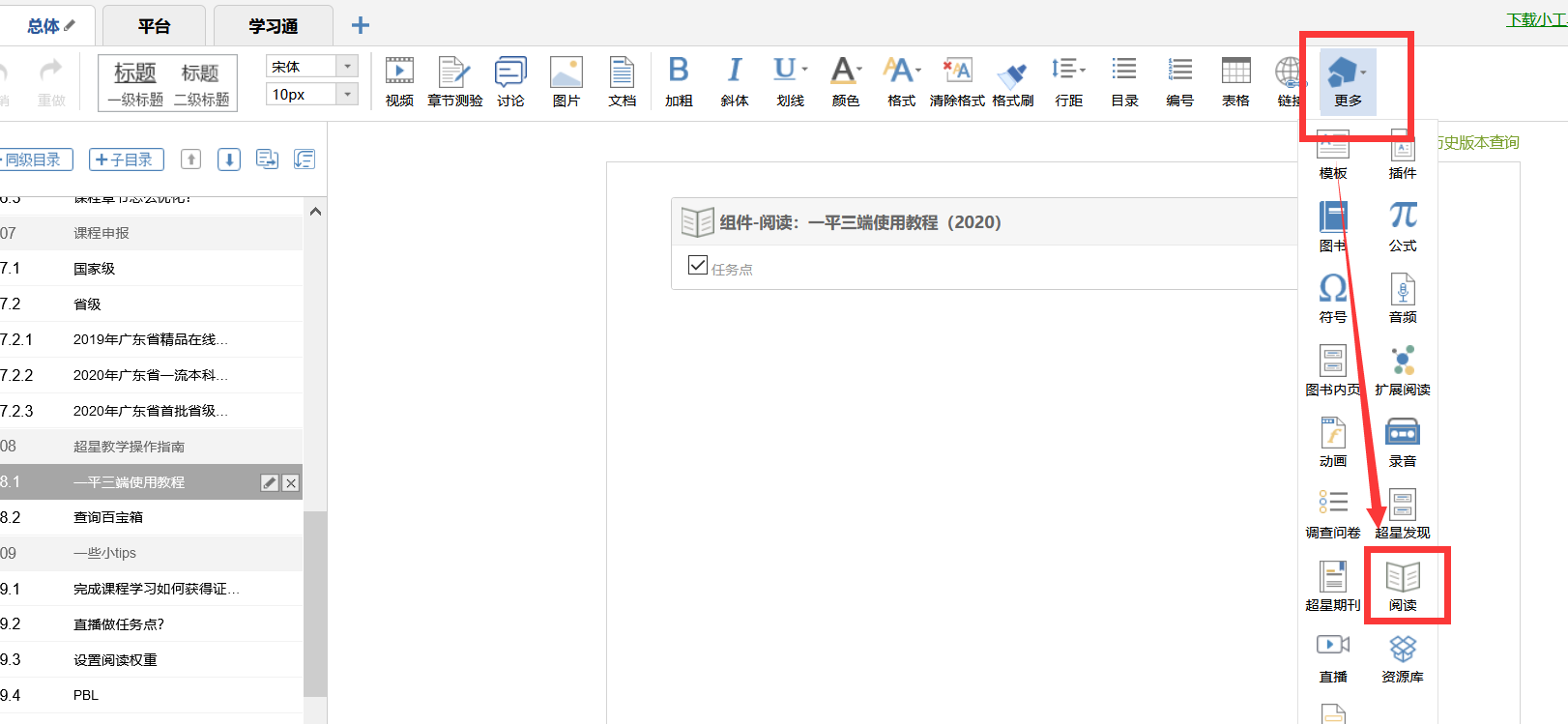
Task: Click the chapter list scrollbar thumb
Action: 315,603
